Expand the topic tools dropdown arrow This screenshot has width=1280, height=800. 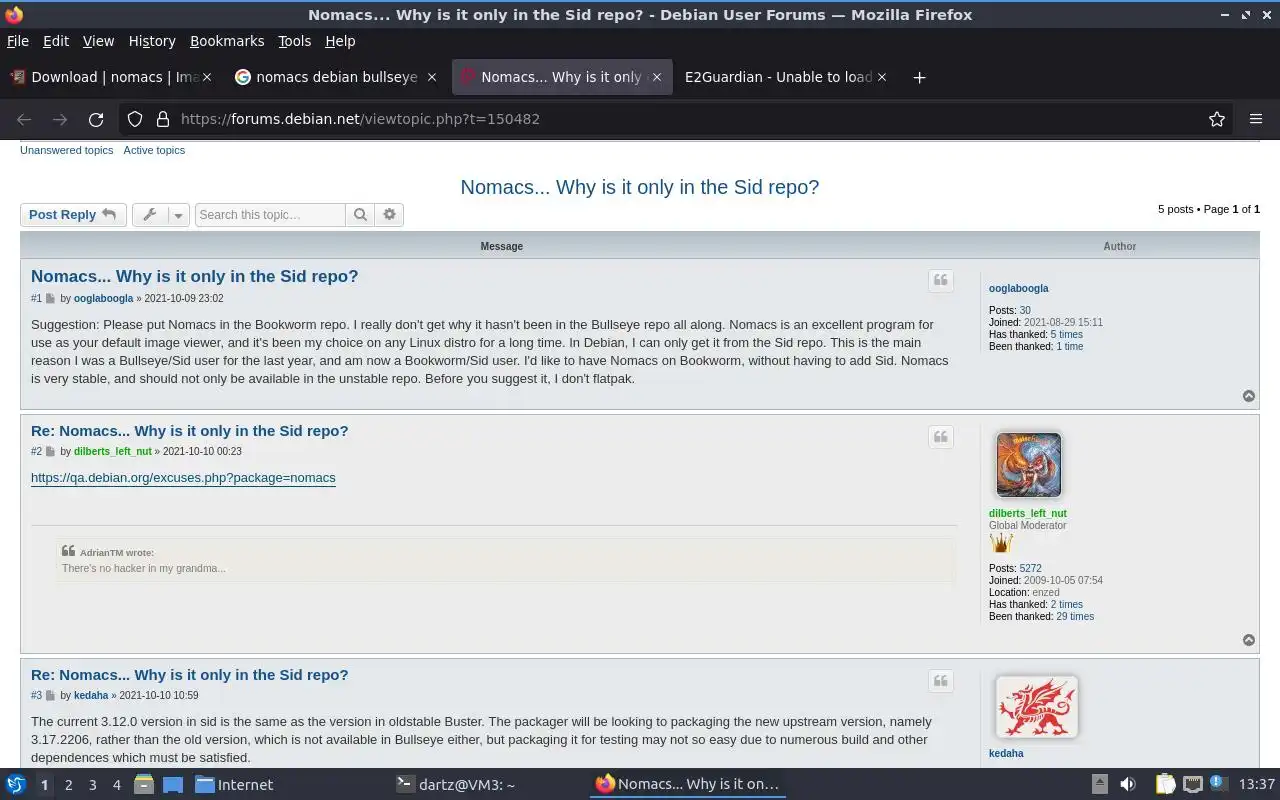point(178,215)
